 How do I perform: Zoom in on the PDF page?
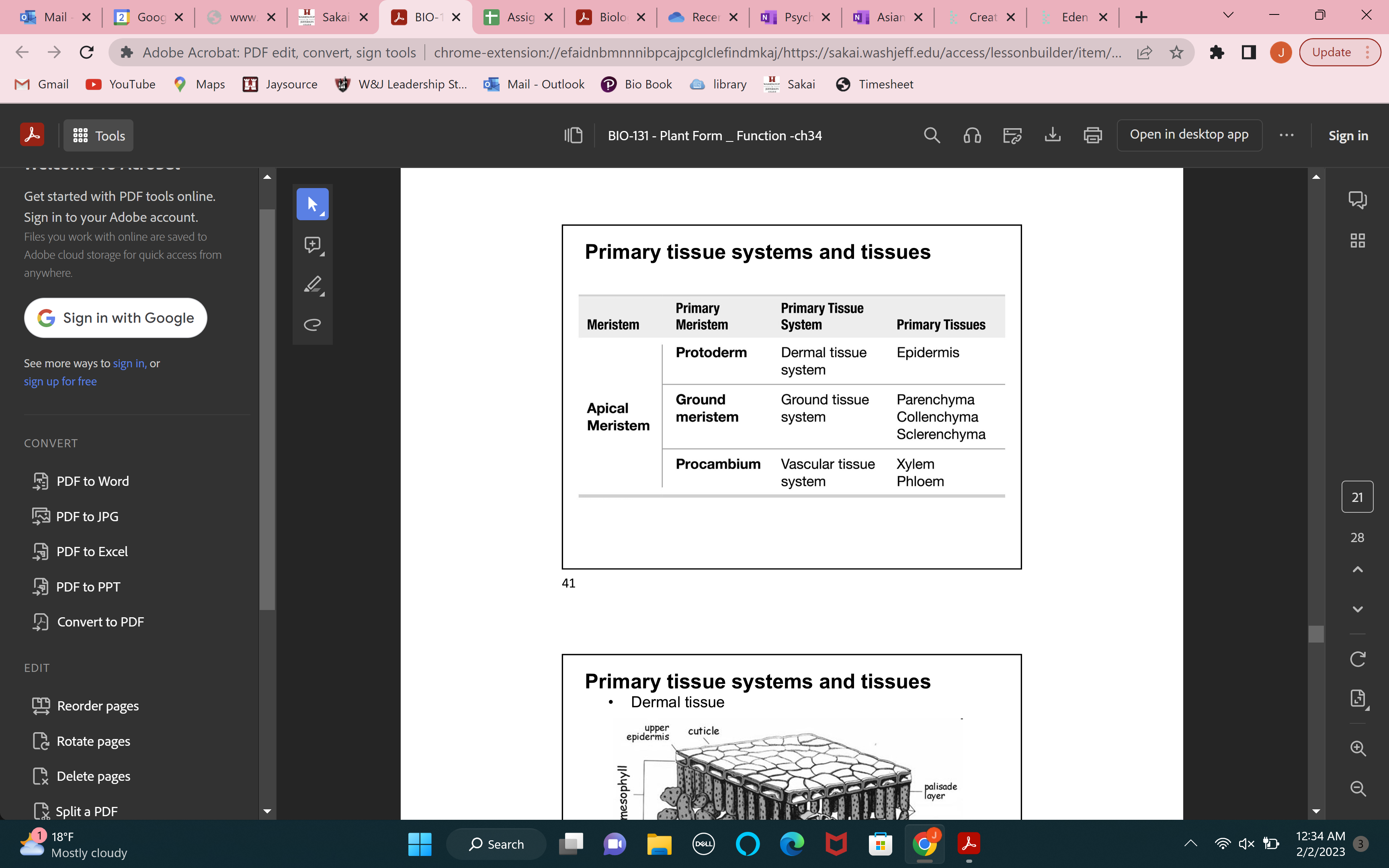(x=1358, y=748)
